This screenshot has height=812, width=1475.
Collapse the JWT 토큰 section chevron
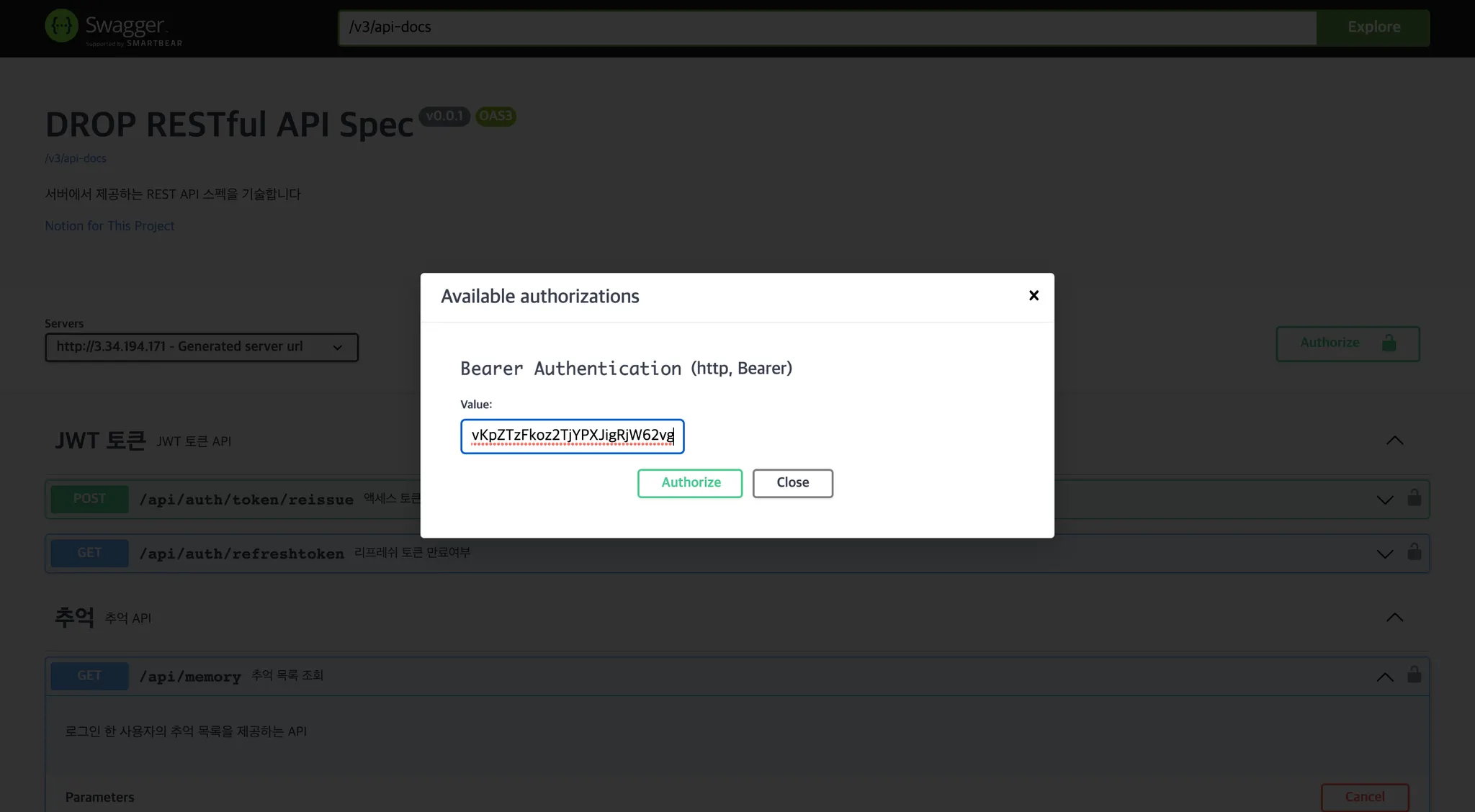pos(1394,441)
